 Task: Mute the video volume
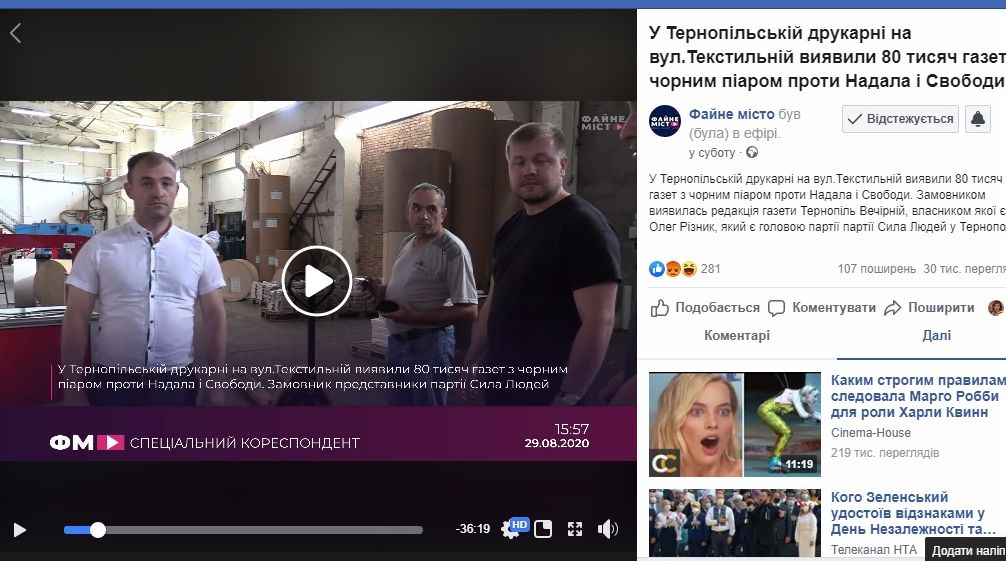[607, 529]
